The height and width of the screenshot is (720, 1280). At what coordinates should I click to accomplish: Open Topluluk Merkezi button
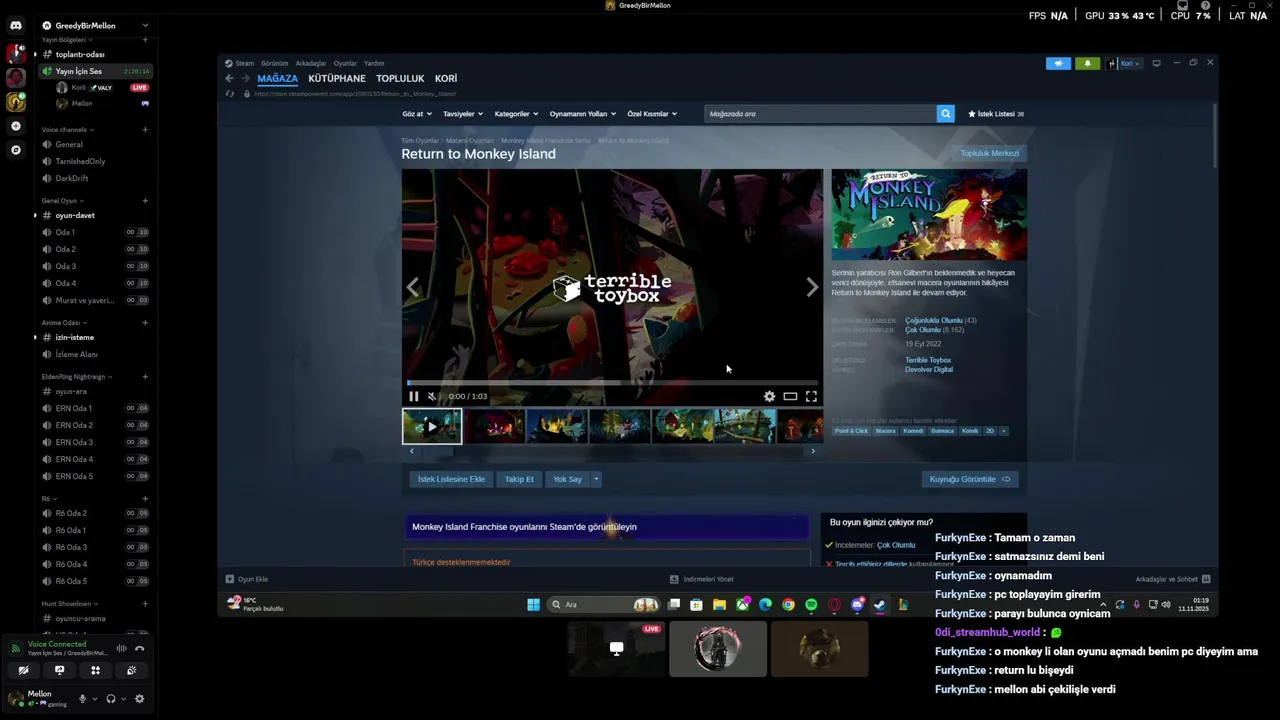click(x=990, y=153)
